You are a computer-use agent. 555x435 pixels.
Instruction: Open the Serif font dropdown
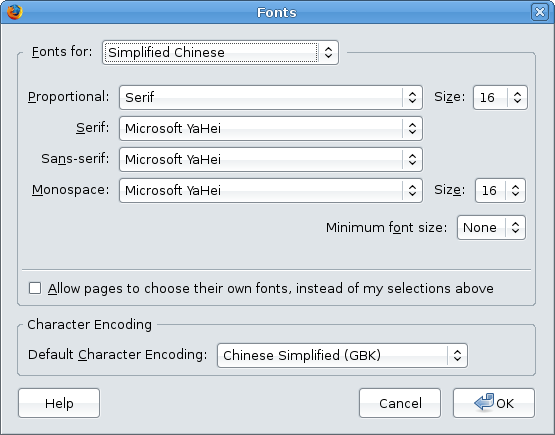(x=271, y=128)
